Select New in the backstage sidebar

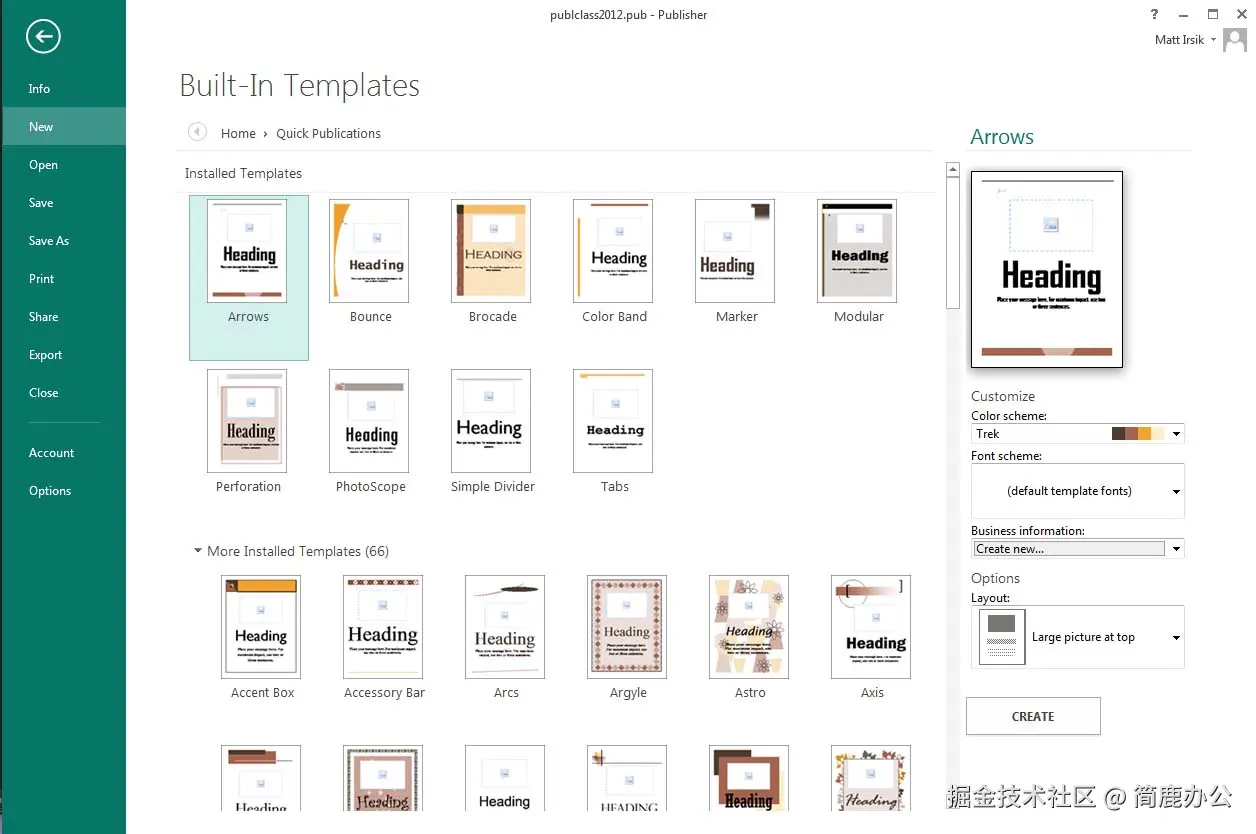click(x=63, y=127)
